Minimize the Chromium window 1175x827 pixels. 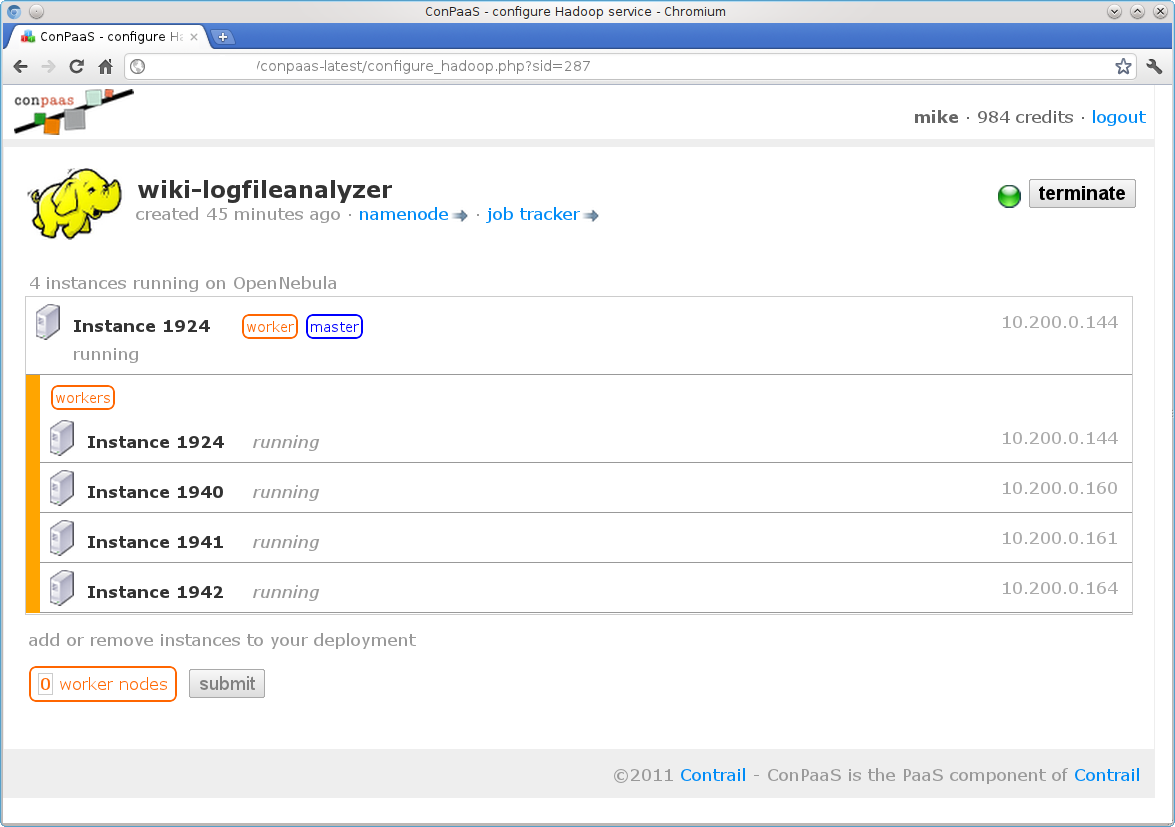click(1114, 11)
